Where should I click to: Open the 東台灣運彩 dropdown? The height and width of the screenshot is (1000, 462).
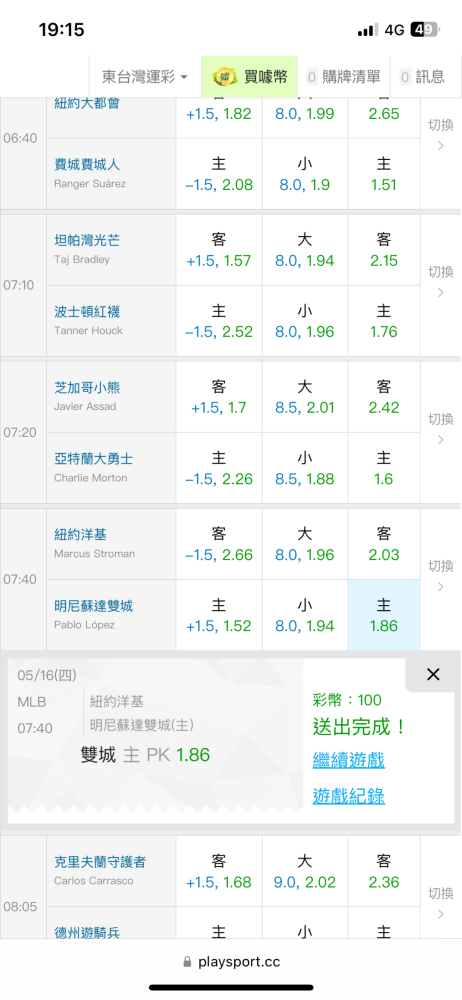145,77
